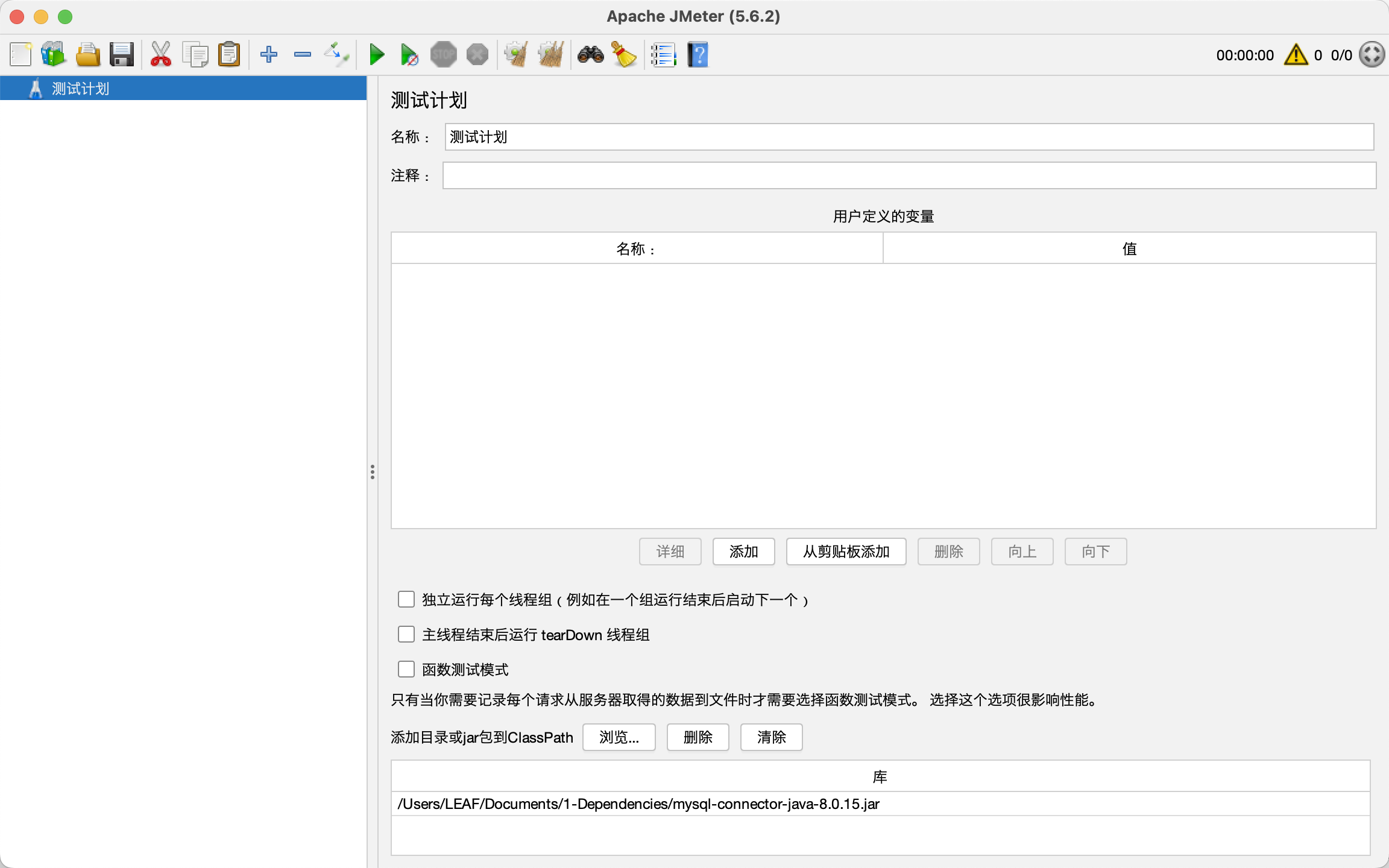Click 浏览... to add jar to ClassPath
Screen dimensions: 1389x868
point(619,737)
